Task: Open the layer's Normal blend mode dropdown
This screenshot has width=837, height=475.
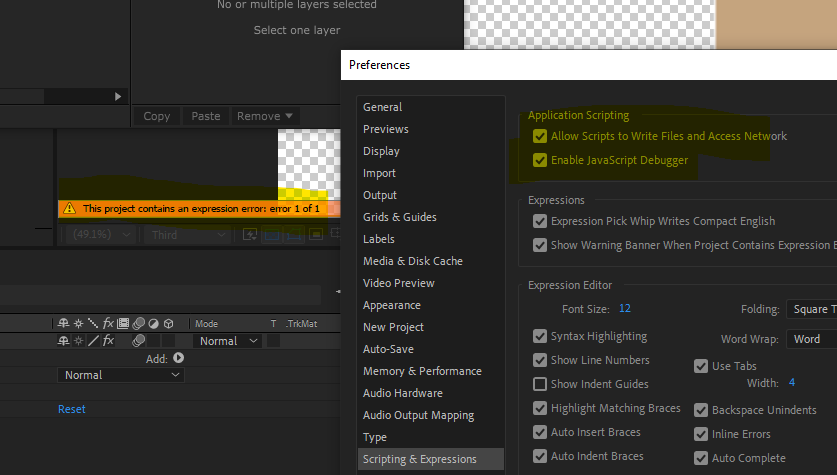Action: (x=228, y=341)
